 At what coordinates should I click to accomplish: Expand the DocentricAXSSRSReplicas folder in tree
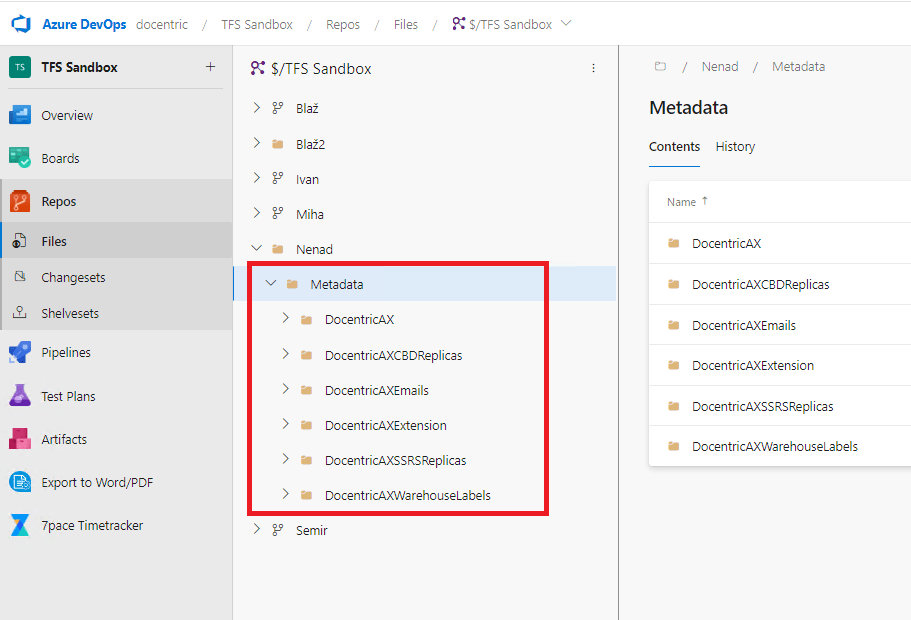[285, 460]
